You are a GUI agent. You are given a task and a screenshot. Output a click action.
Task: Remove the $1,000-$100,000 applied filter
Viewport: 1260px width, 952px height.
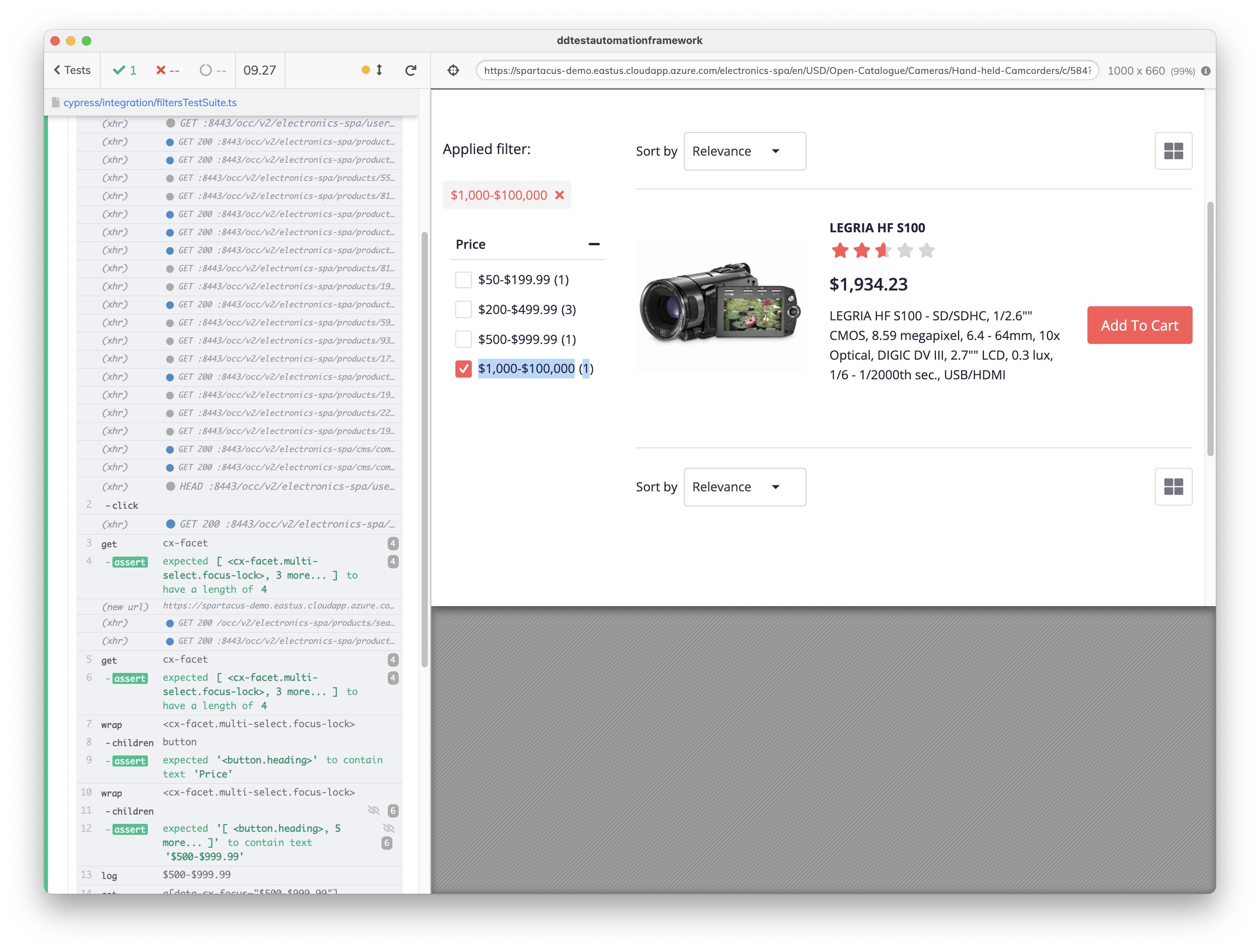(x=559, y=195)
